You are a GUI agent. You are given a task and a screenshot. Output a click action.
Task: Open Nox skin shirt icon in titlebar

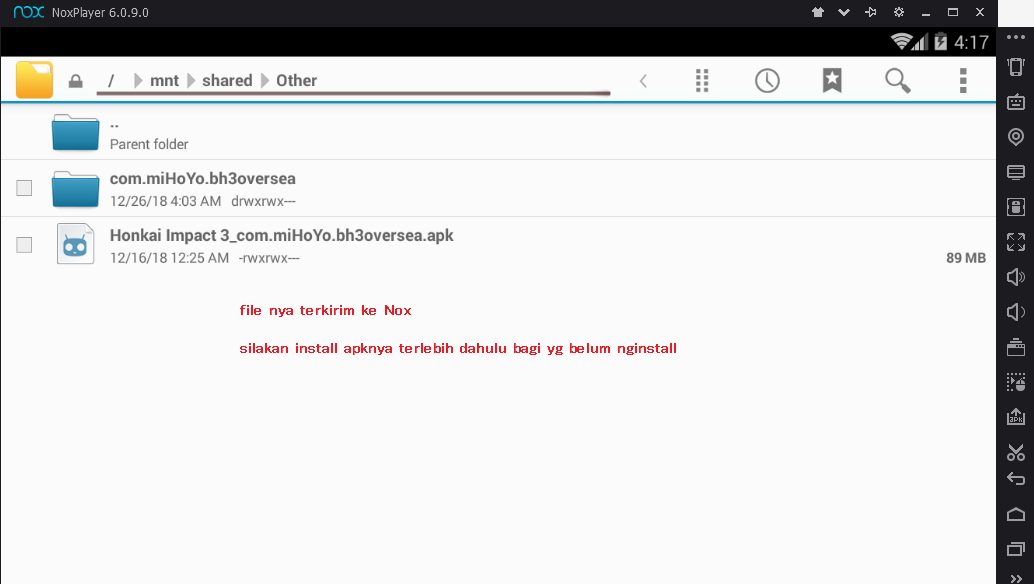[818, 12]
